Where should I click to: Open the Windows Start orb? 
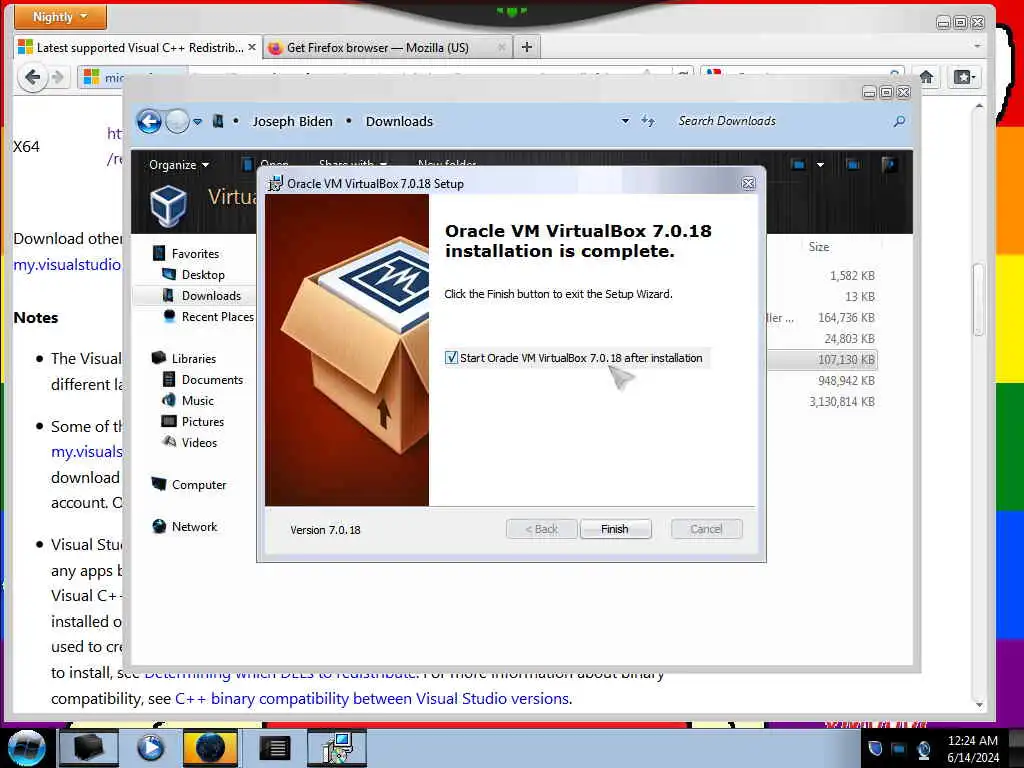pos(27,748)
